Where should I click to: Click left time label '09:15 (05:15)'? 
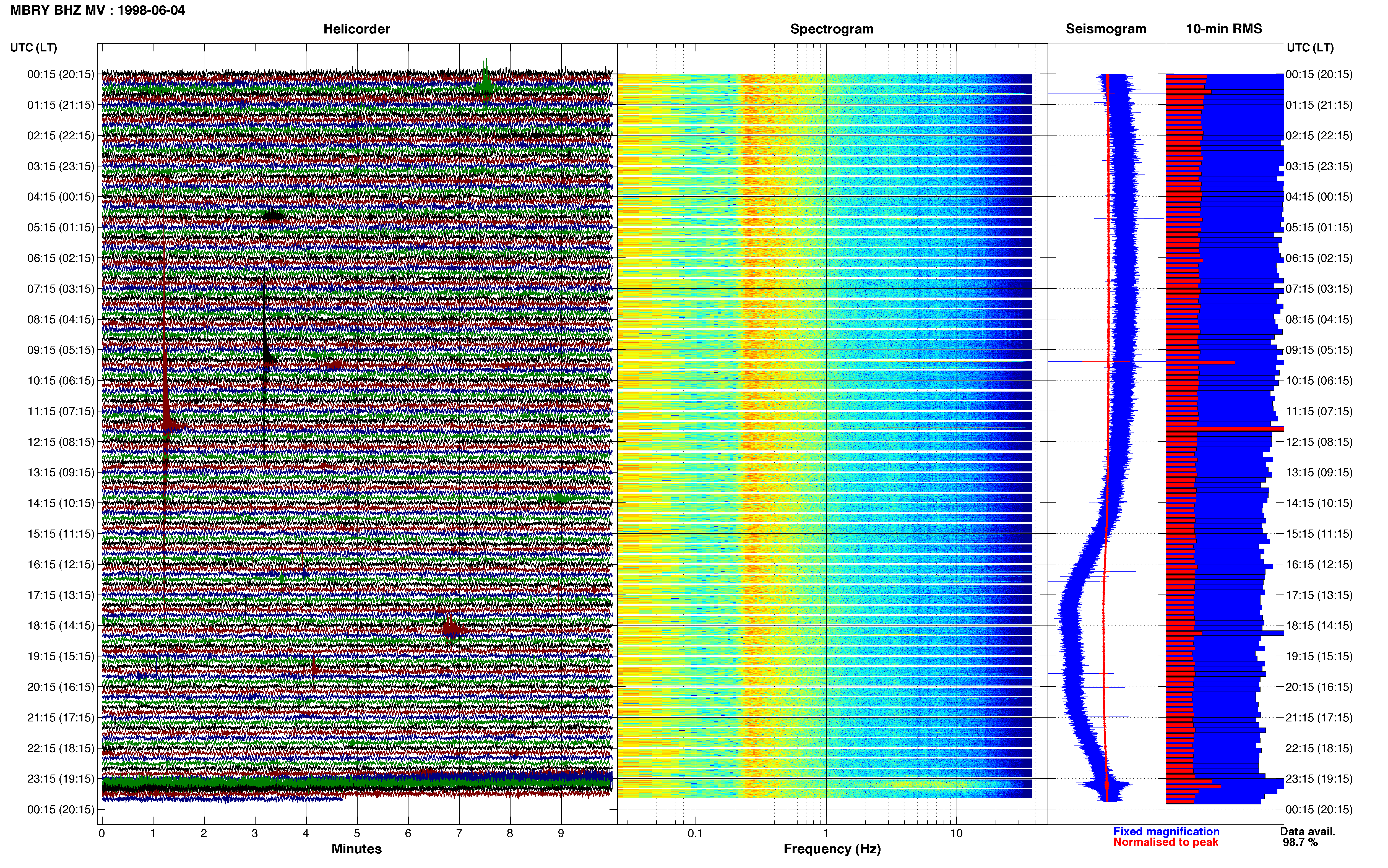pyautogui.click(x=60, y=350)
